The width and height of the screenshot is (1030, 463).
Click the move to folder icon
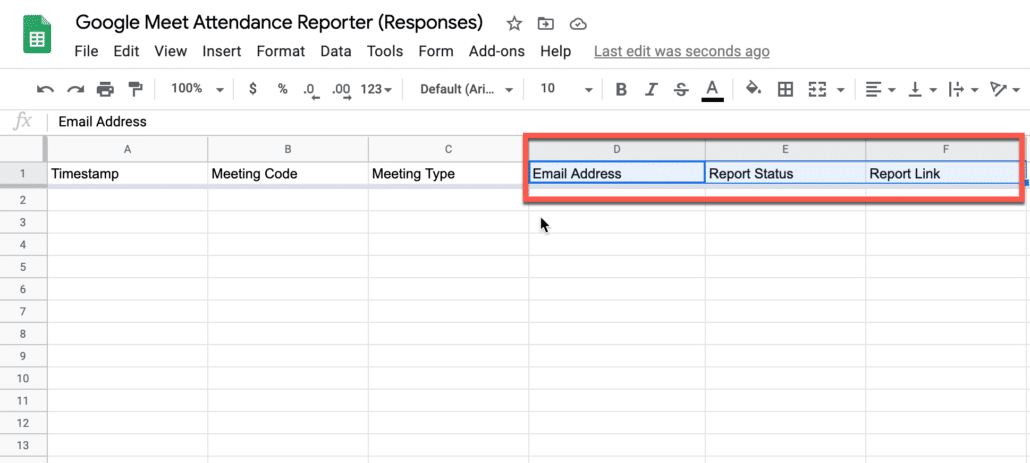[545, 24]
